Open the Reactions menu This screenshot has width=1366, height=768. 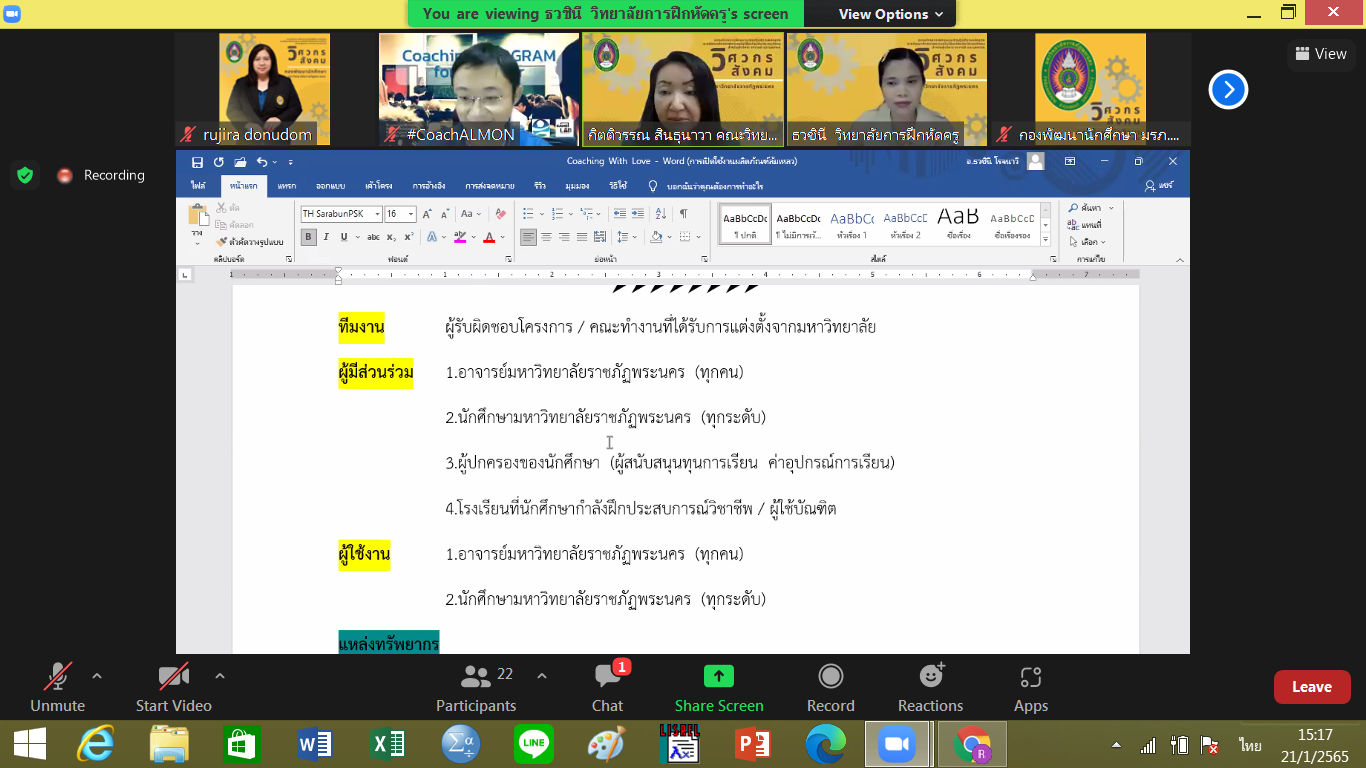(930, 688)
